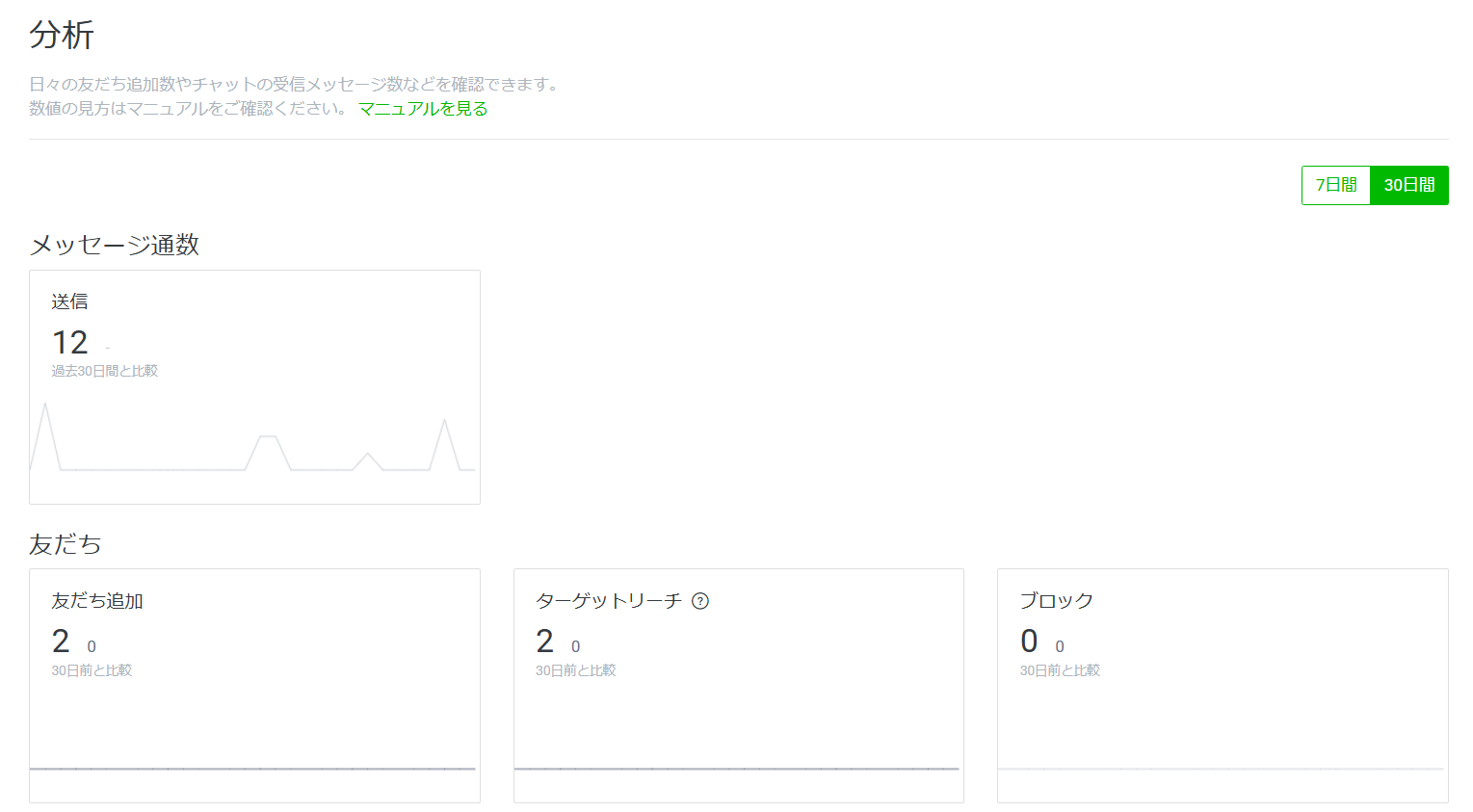Click the 送信 card title
This screenshot has width=1473, height=812.
(x=69, y=301)
